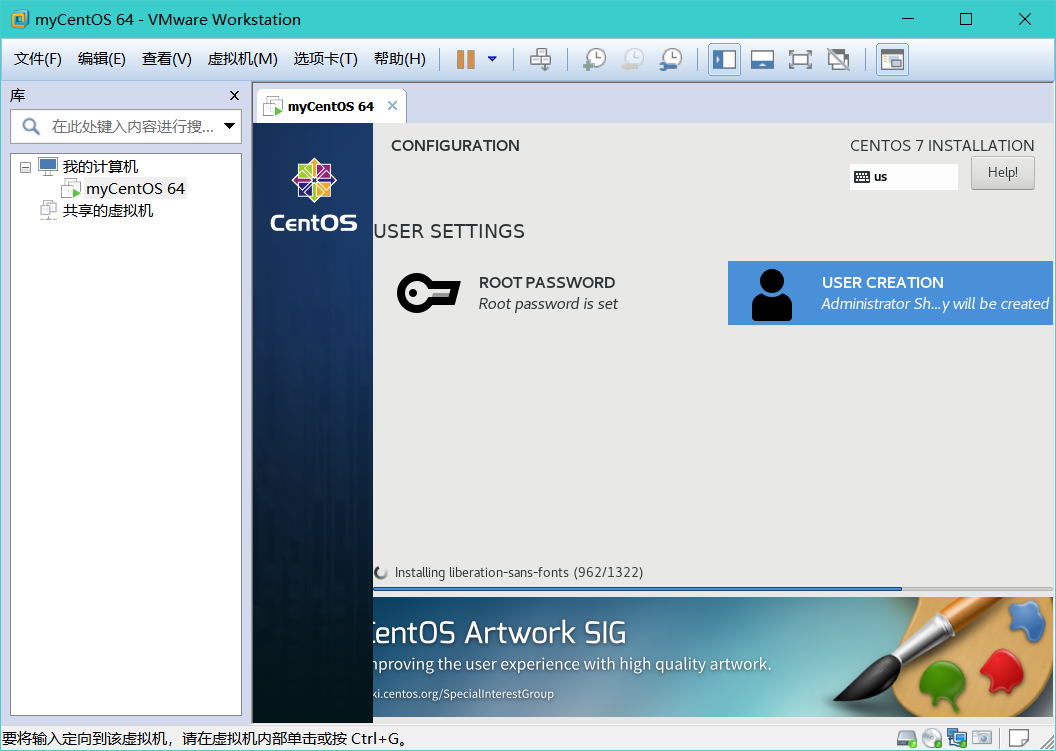Click the Send Ctrl+Alt+Del toolbar icon
This screenshot has height=751, width=1056.
point(540,59)
